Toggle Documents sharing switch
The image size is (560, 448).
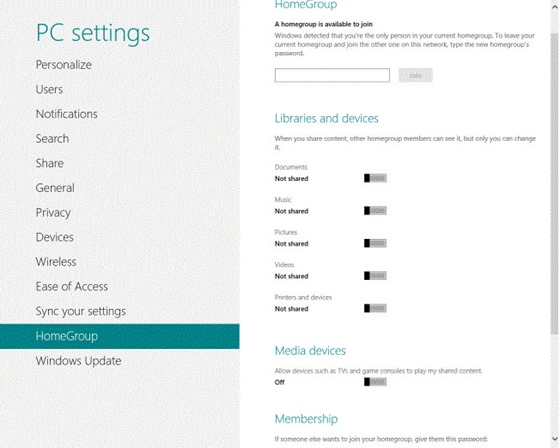(x=375, y=178)
